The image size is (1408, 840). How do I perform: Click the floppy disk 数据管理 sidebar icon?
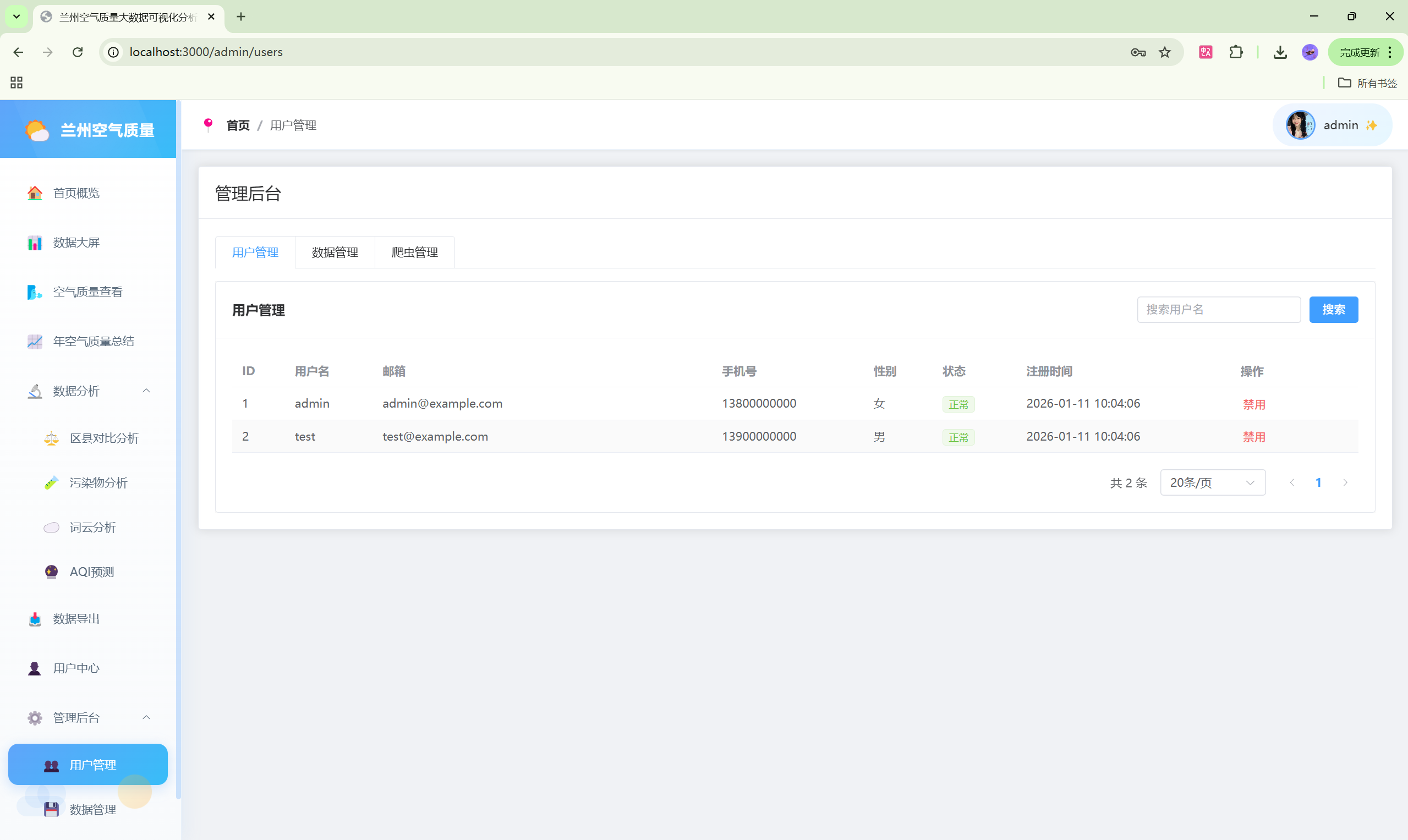pyautogui.click(x=52, y=809)
